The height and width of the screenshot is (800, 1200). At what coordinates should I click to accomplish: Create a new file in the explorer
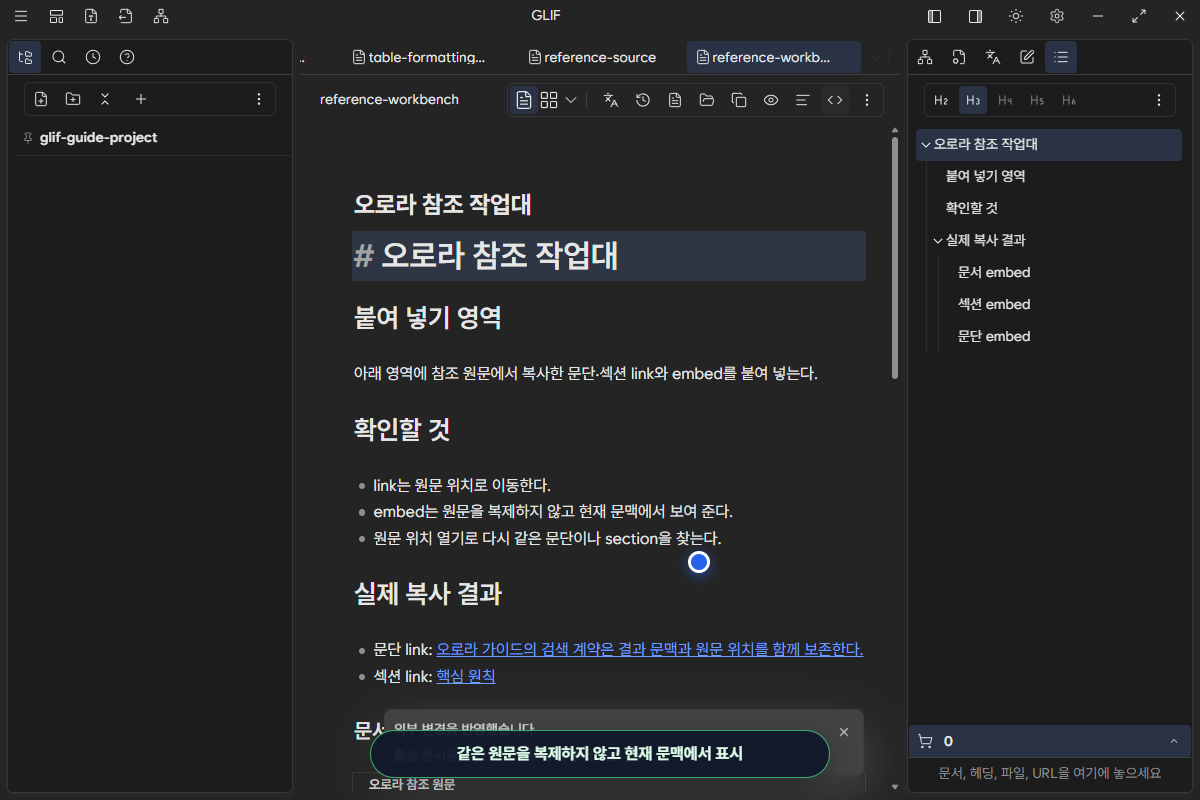pos(41,99)
